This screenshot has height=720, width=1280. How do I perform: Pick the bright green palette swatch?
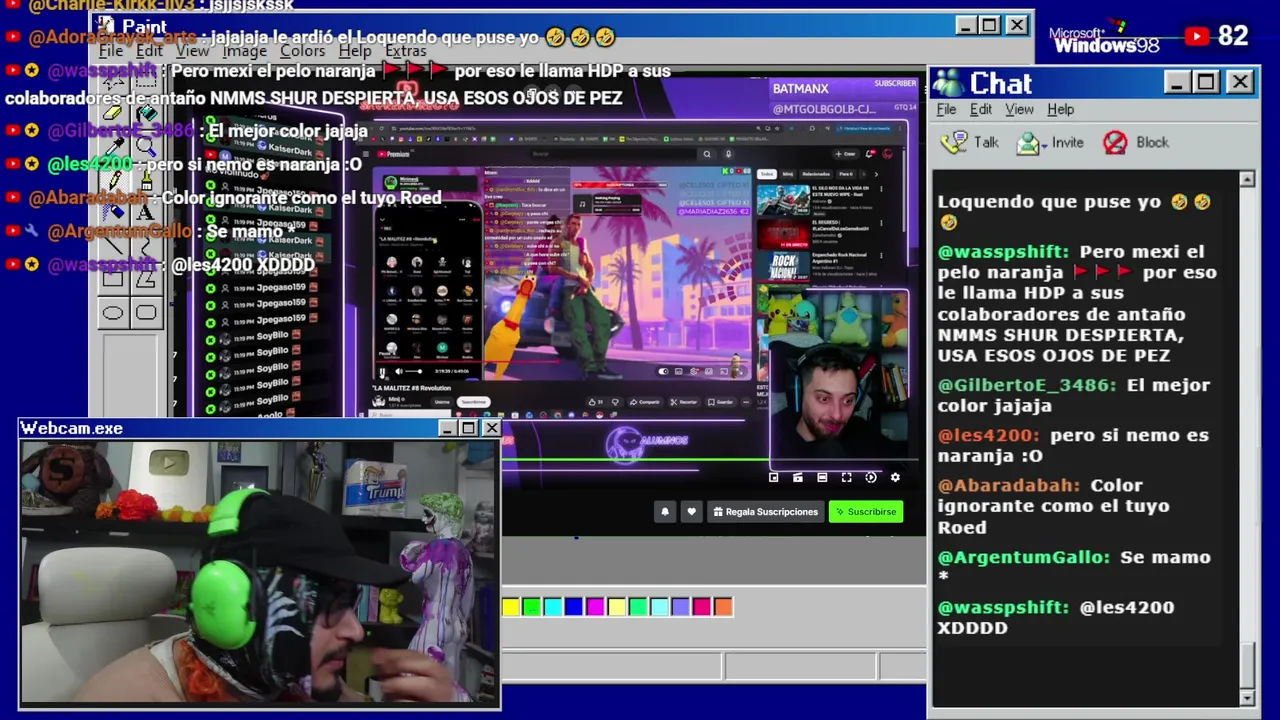pyautogui.click(x=532, y=606)
